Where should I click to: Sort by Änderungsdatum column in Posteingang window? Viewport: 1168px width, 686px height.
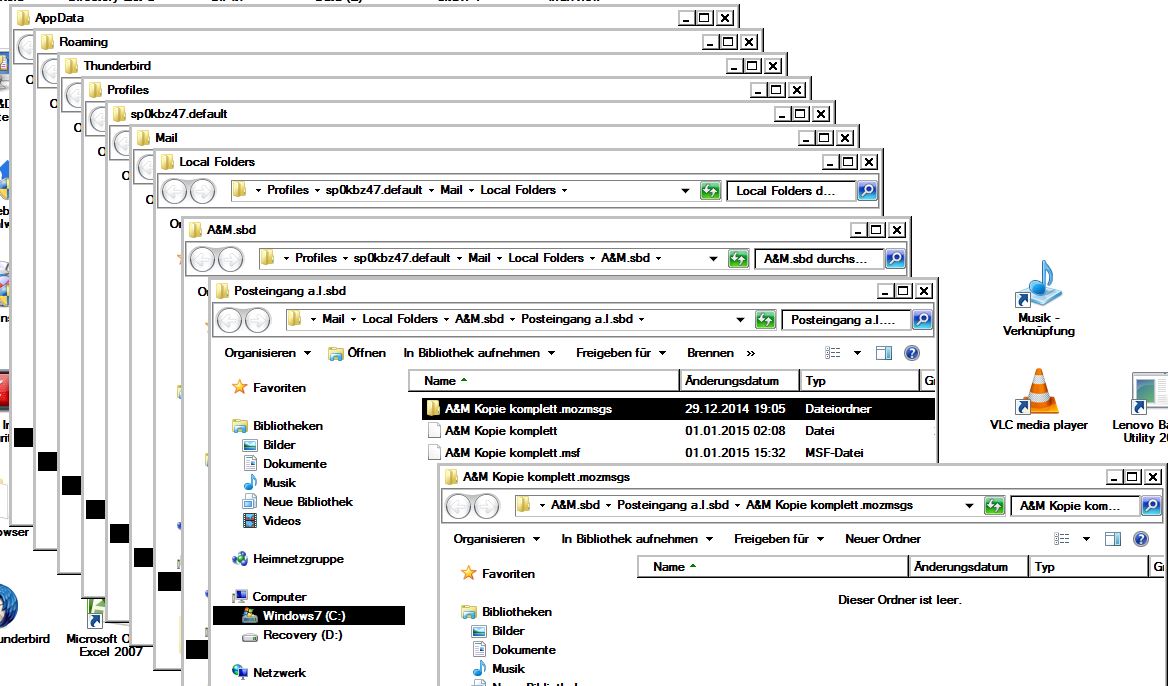(738, 381)
